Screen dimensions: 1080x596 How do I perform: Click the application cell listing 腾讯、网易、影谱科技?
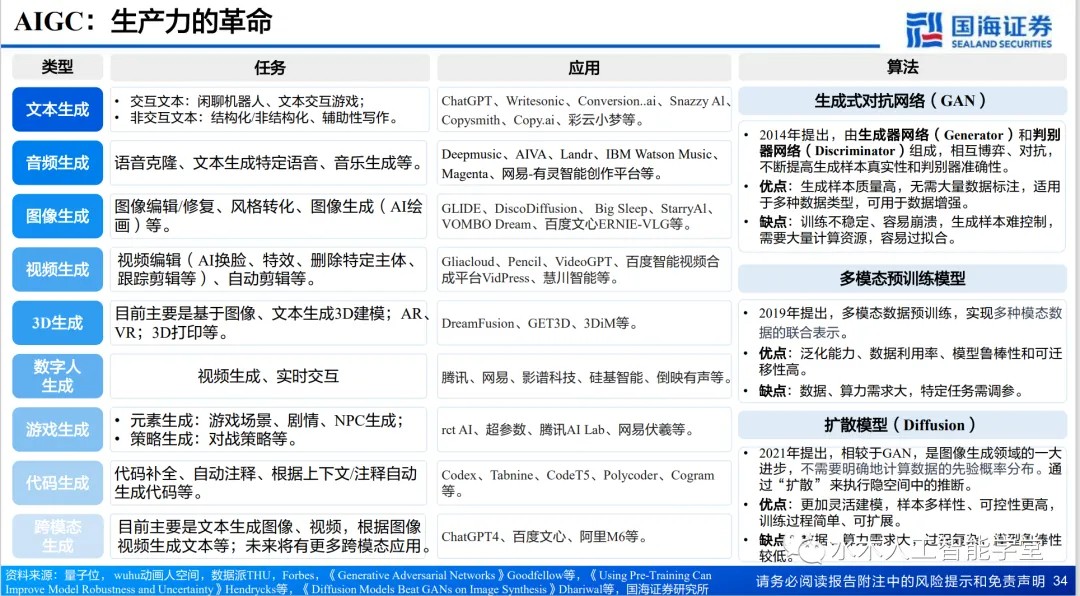click(x=584, y=376)
